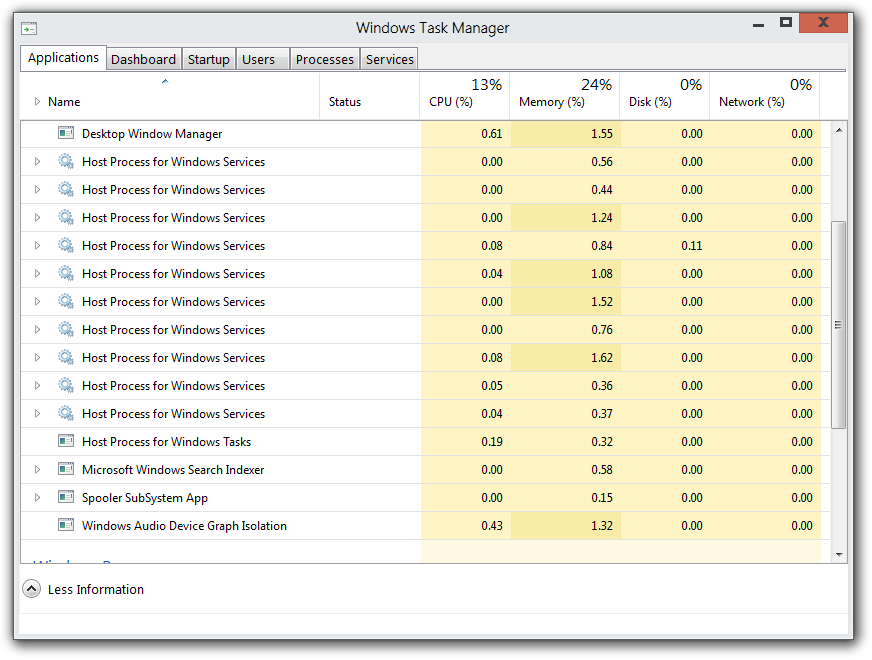Image resolution: width=872 pixels, height=660 pixels.
Task: Open the Startup tab
Action: click(208, 59)
